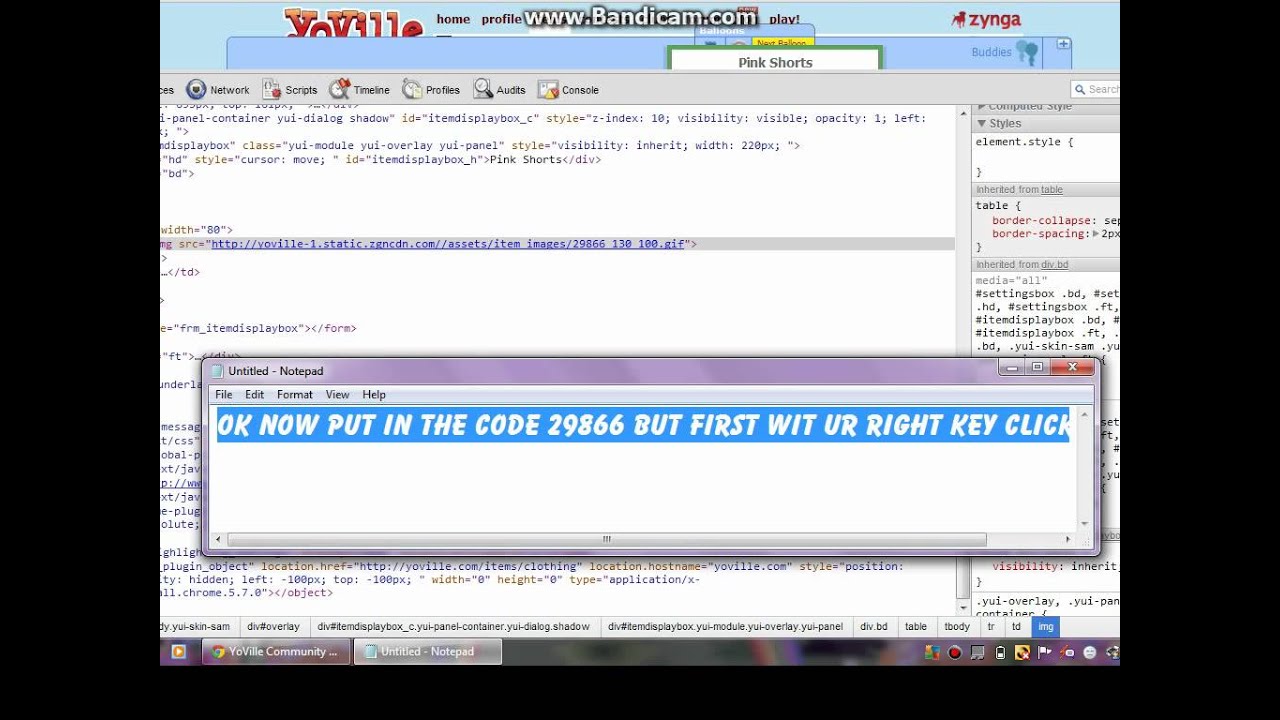Open the Profiles panel in DevTools
The image size is (1280, 720).
click(x=431, y=90)
